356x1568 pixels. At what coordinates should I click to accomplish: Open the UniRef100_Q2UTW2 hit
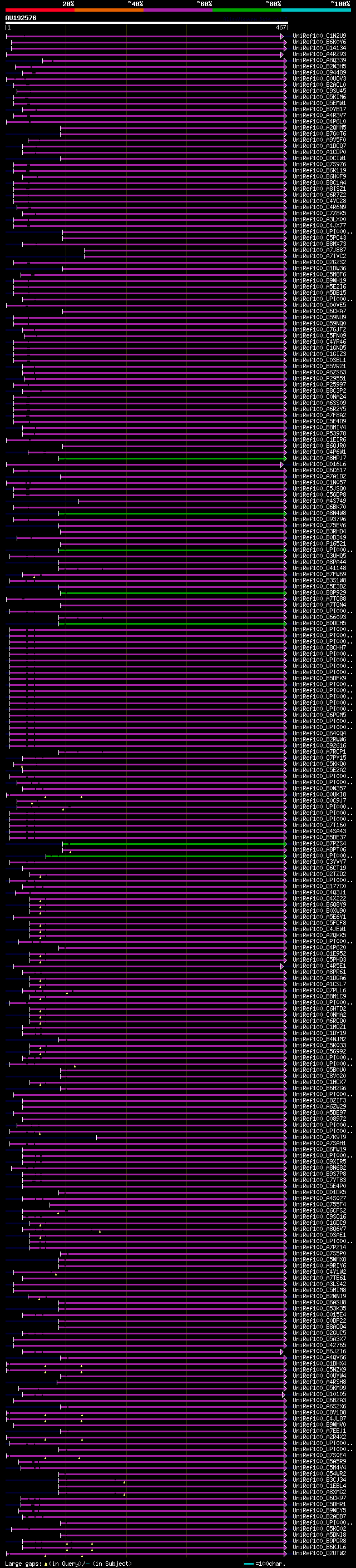(x=319, y=1554)
